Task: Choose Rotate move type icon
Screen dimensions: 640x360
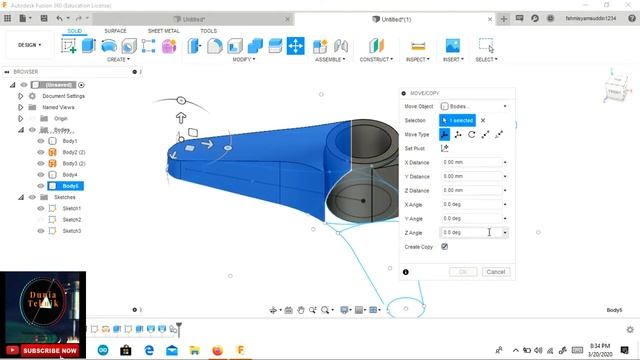Action: click(471, 134)
